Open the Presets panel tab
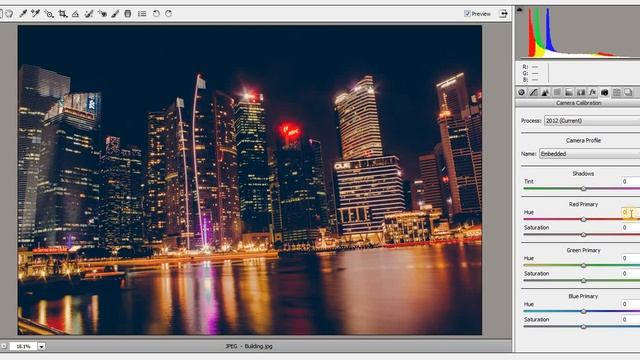Viewport: 640px width, 360px height. pos(616,93)
